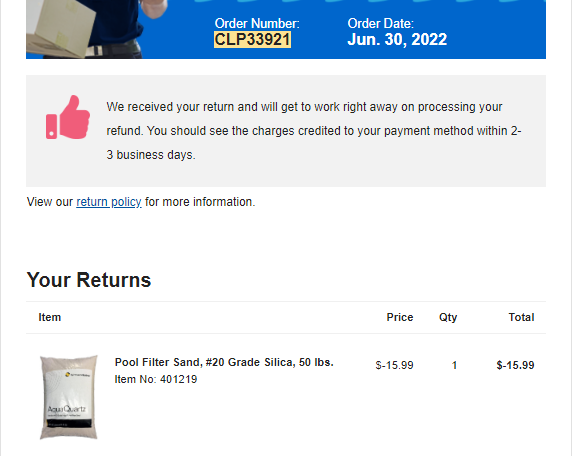Click the refund processing message text
Viewport: 572px width, 456px height.
point(314,131)
